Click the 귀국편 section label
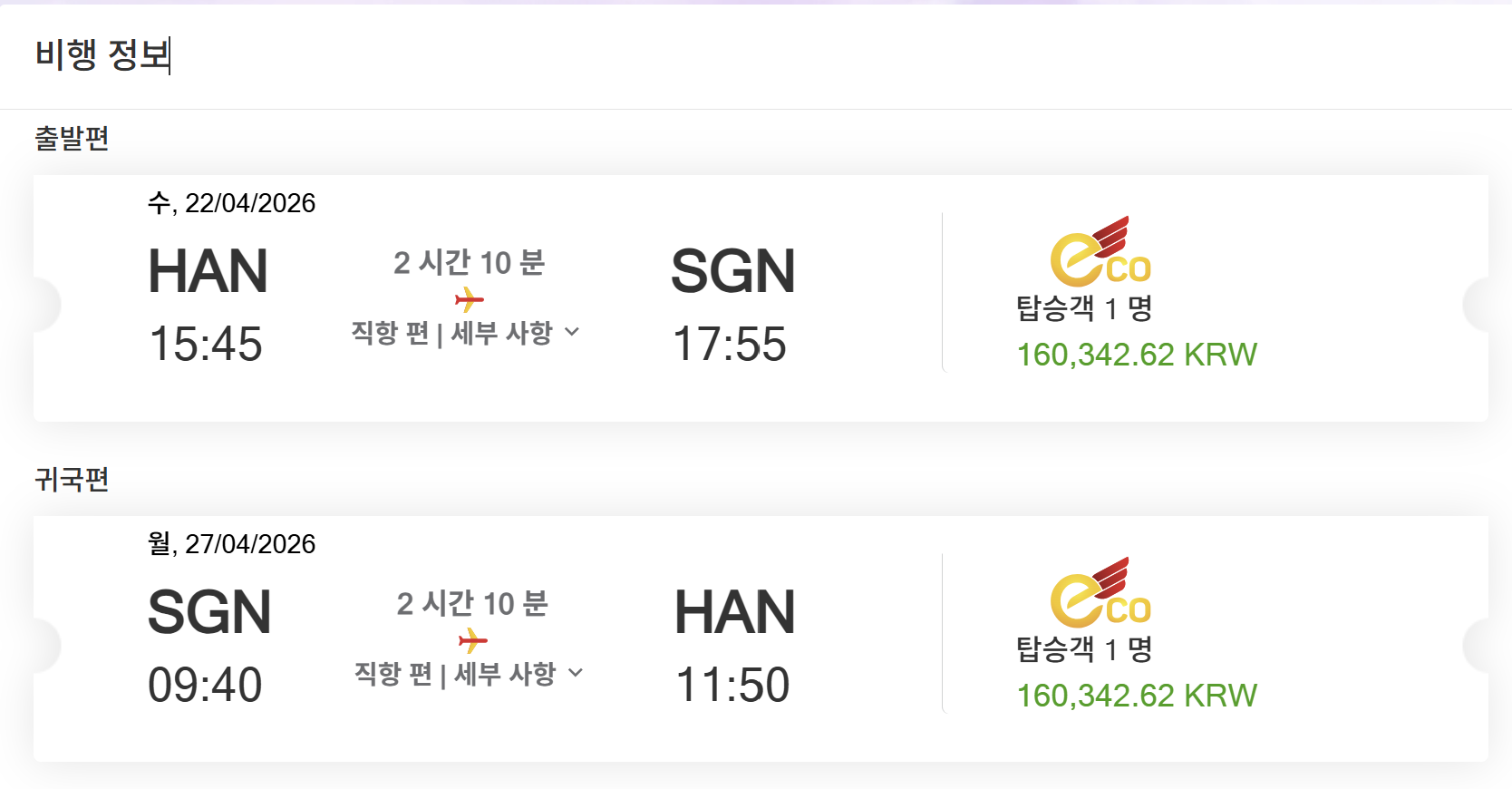The height and width of the screenshot is (789, 1512). pyautogui.click(x=72, y=480)
